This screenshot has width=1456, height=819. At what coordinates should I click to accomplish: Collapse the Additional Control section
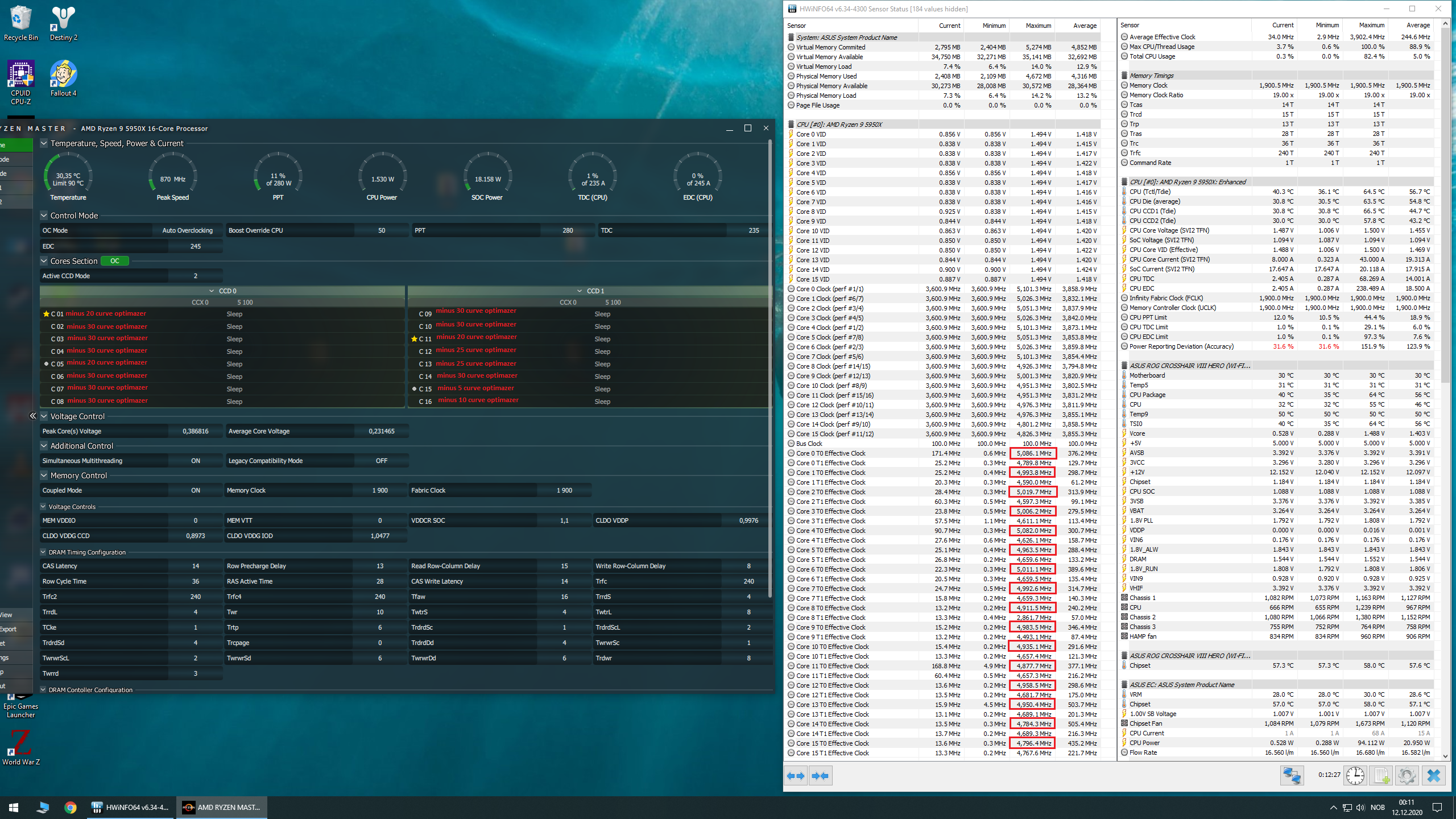tap(44, 446)
